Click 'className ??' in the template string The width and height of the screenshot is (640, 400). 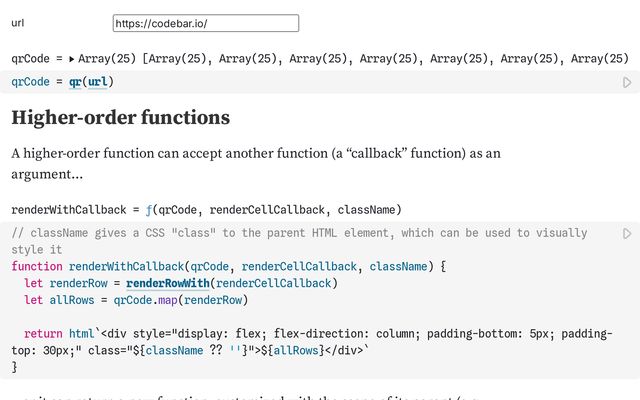click(184, 351)
